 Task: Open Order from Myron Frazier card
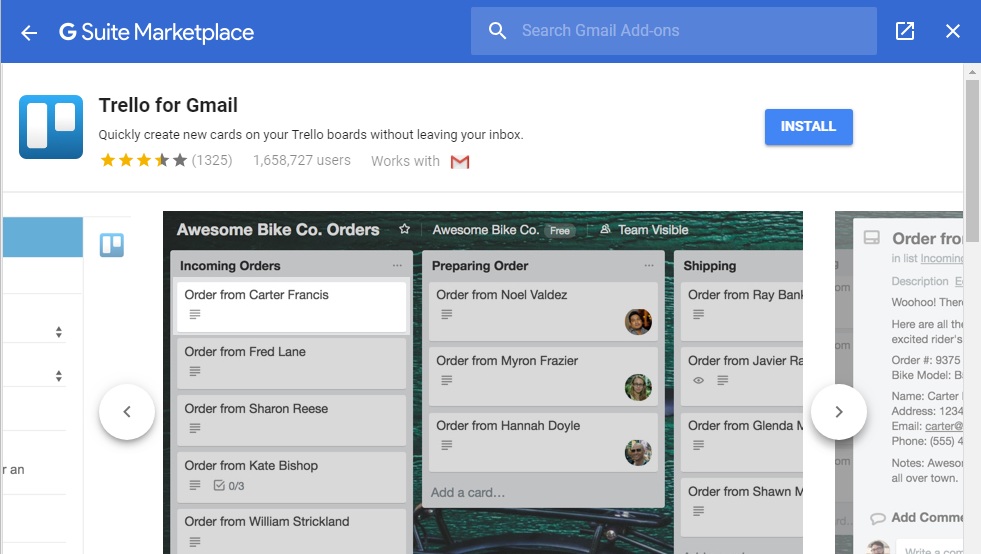(x=543, y=377)
